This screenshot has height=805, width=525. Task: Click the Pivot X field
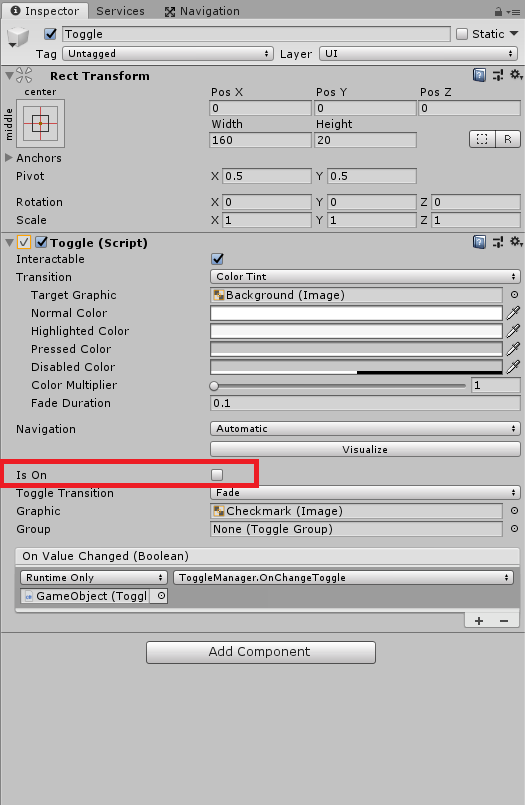point(267,176)
